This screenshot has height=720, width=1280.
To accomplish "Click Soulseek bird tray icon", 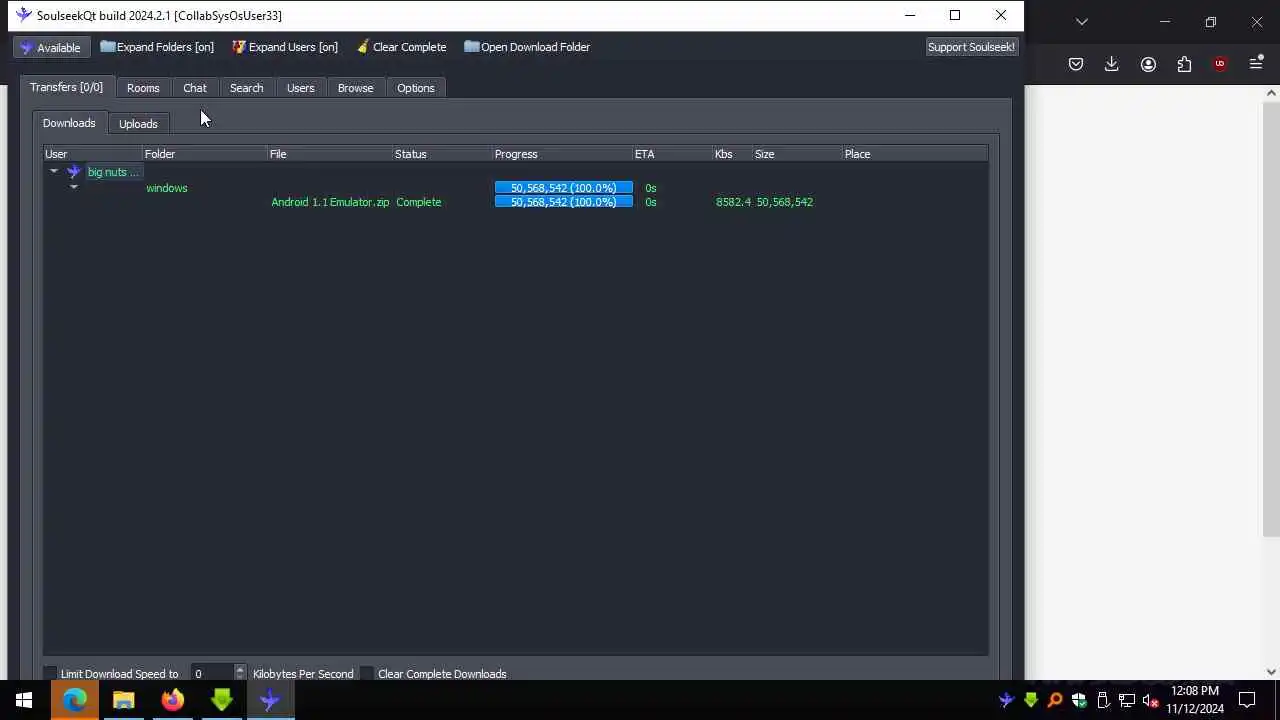I will (1006, 700).
